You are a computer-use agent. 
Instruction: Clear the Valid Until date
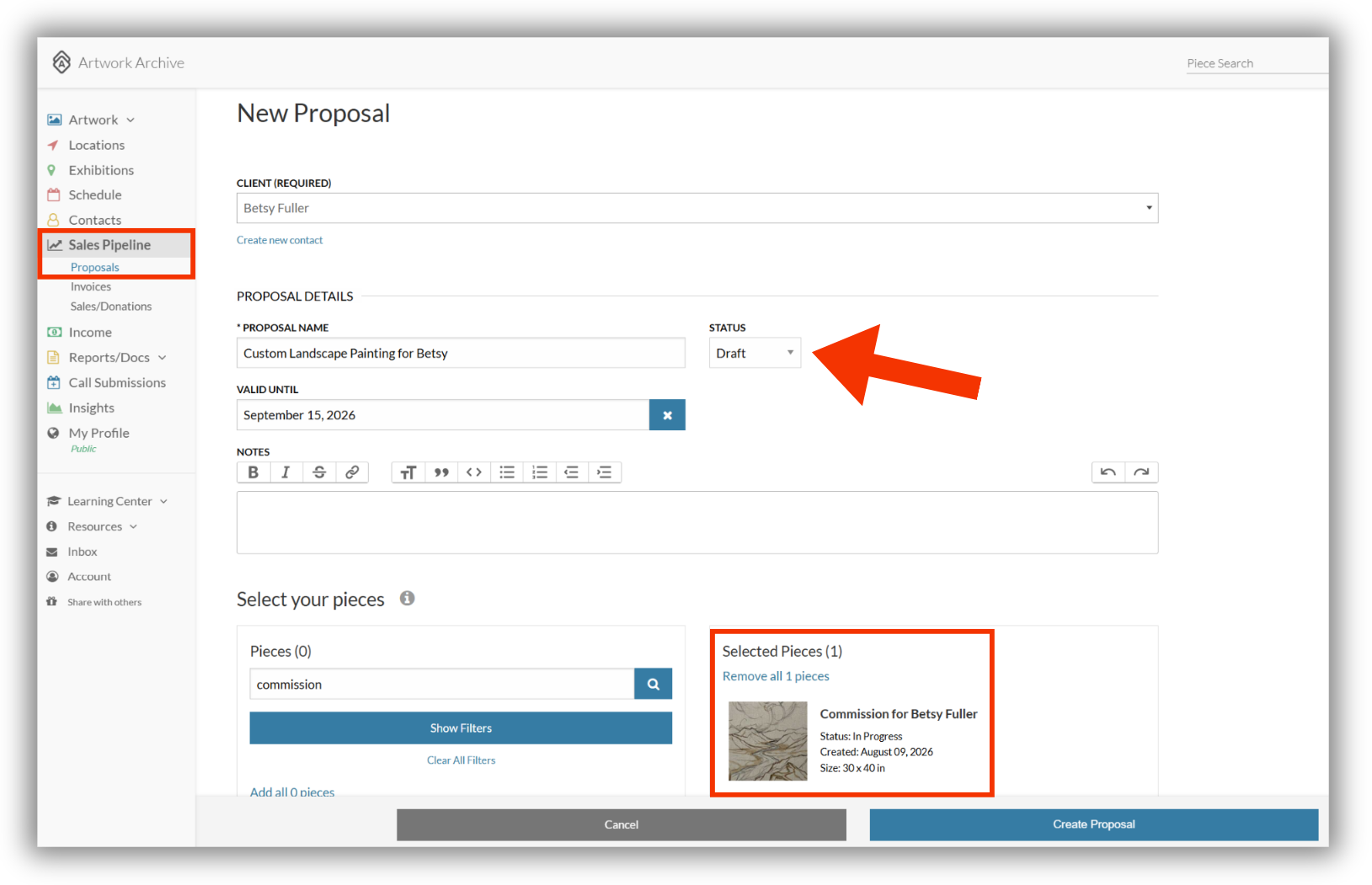(x=667, y=415)
